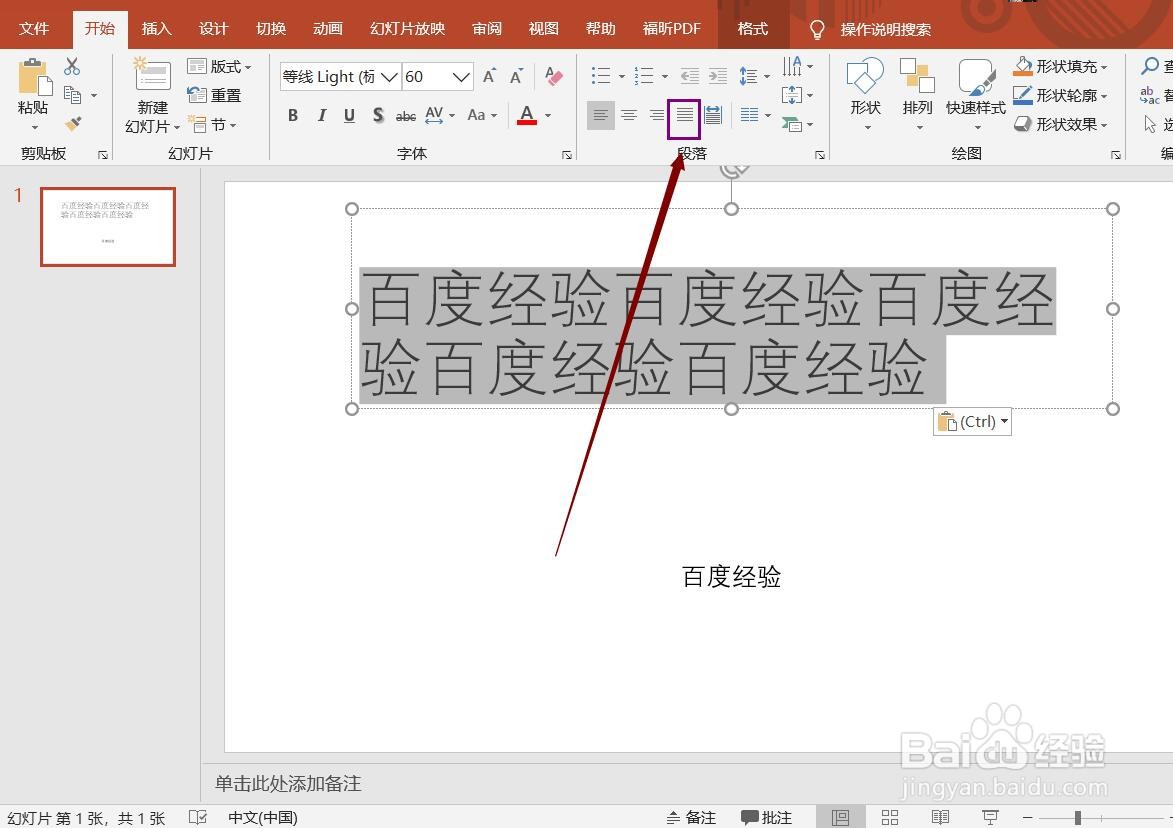Switch to the Slide Show (幻灯片放映) tab
Image resolution: width=1173 pixels, height=828 pixels.
click(x=408, y=29)
